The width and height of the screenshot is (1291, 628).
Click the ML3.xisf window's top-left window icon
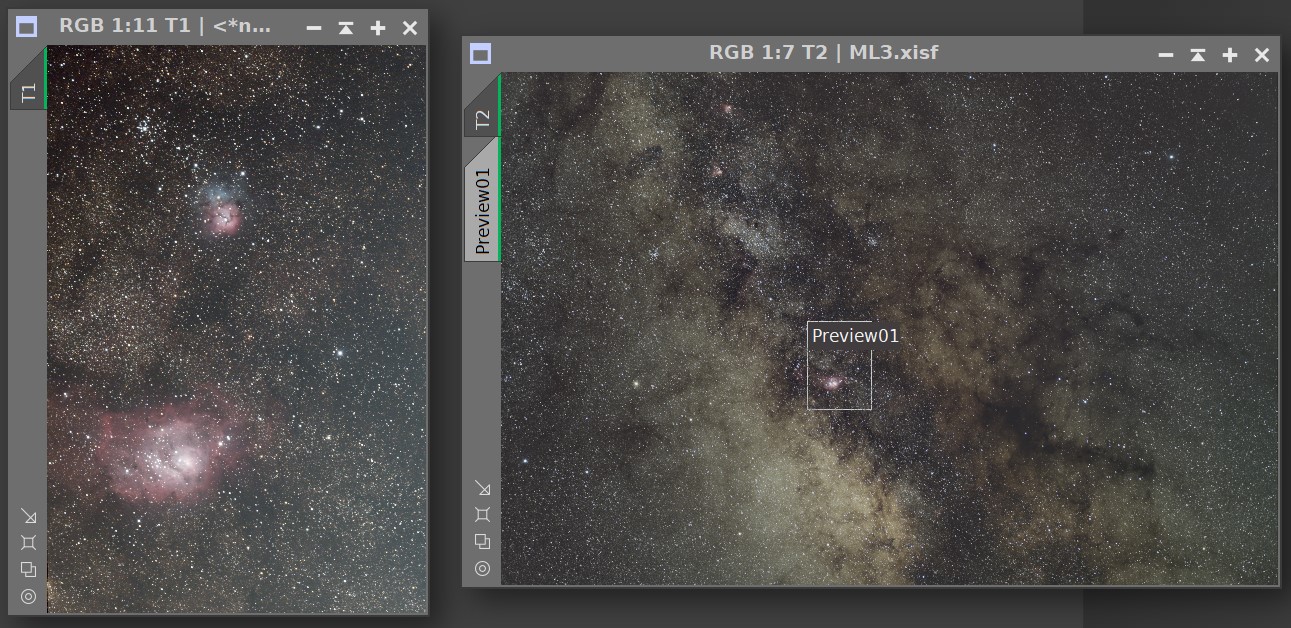[x=481, y=54]
